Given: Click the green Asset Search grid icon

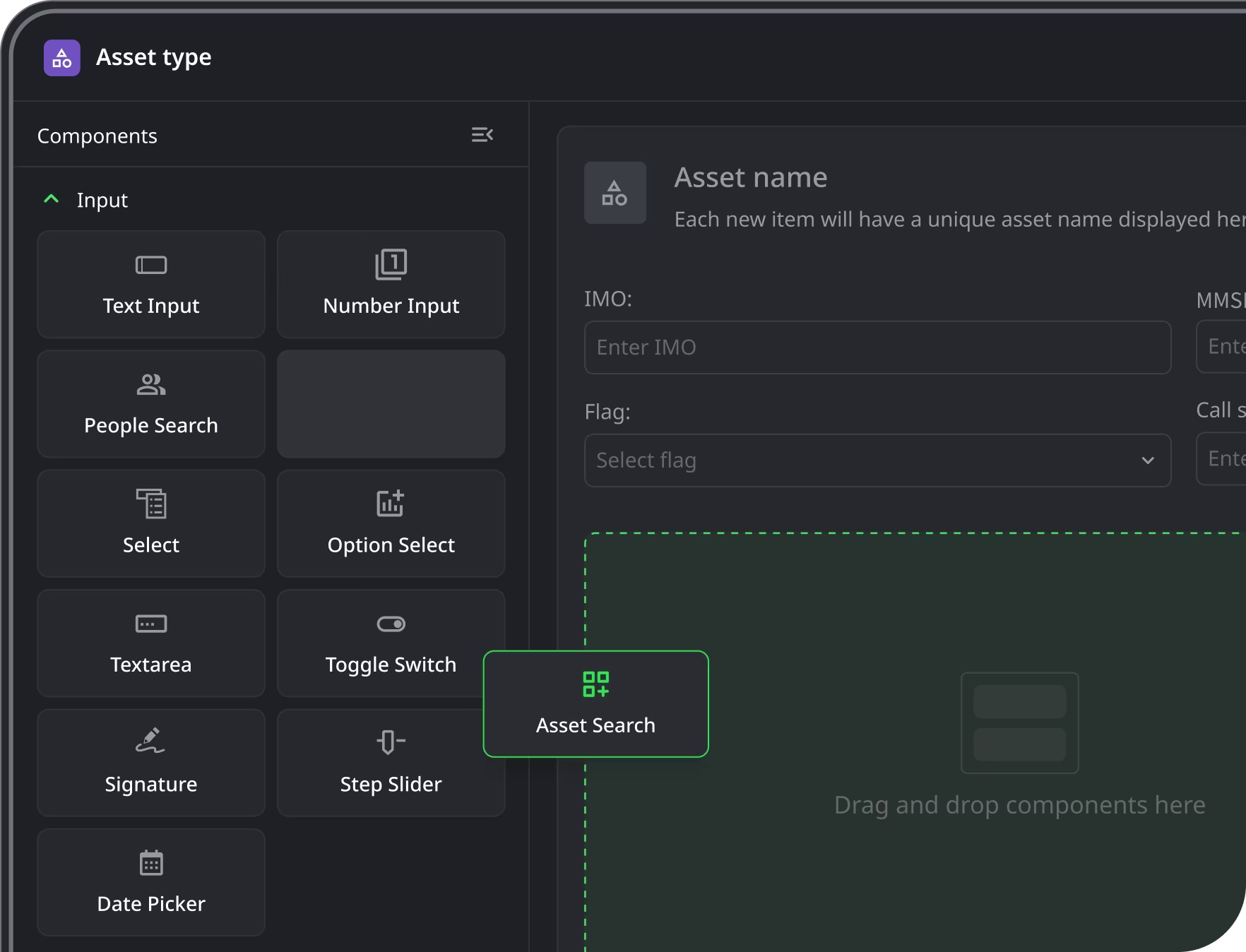Looking at the screenshot, I should point(596,684).
